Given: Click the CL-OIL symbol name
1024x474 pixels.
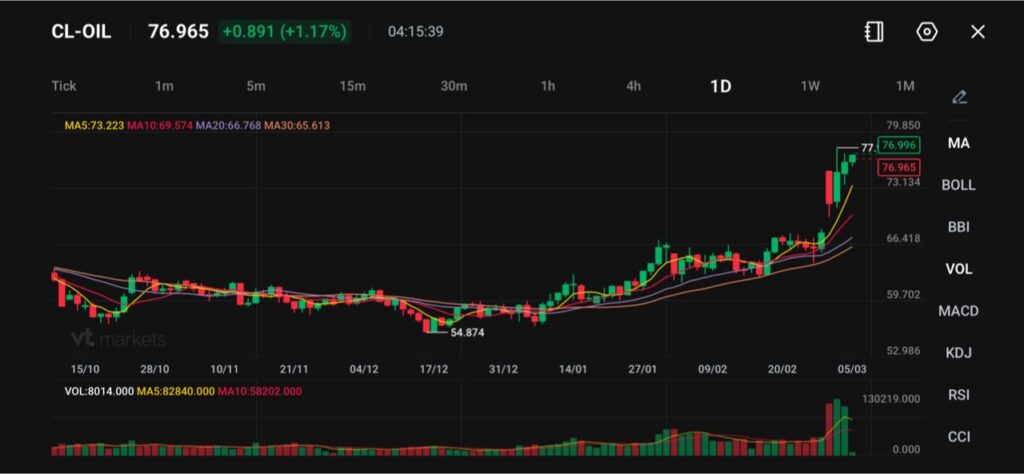Looking at the screenshot, I should coord(81,32).
